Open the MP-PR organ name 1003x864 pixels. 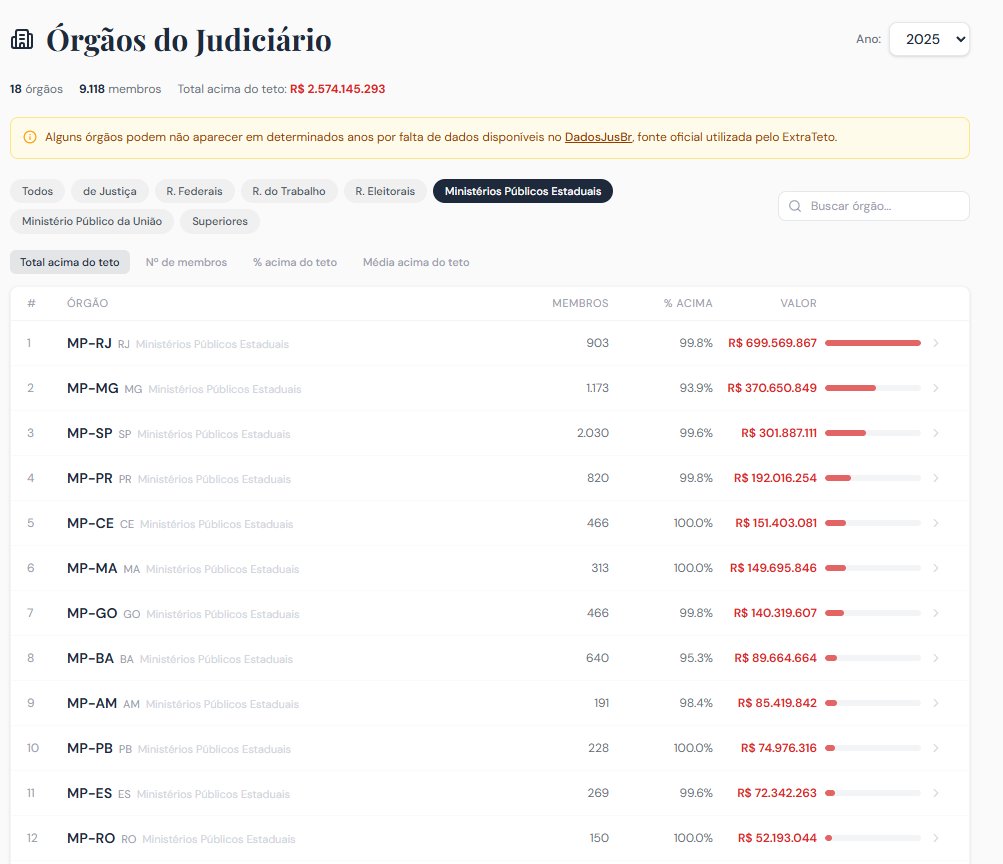pos(90,478)
